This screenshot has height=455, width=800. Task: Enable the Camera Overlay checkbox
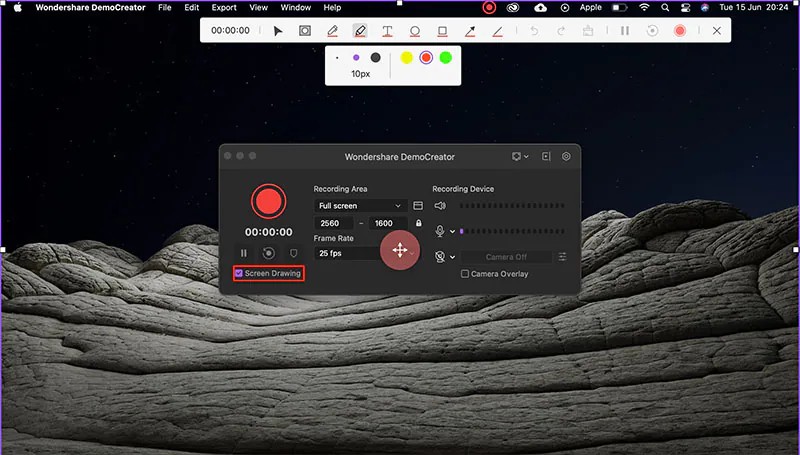tap(465, 274)
